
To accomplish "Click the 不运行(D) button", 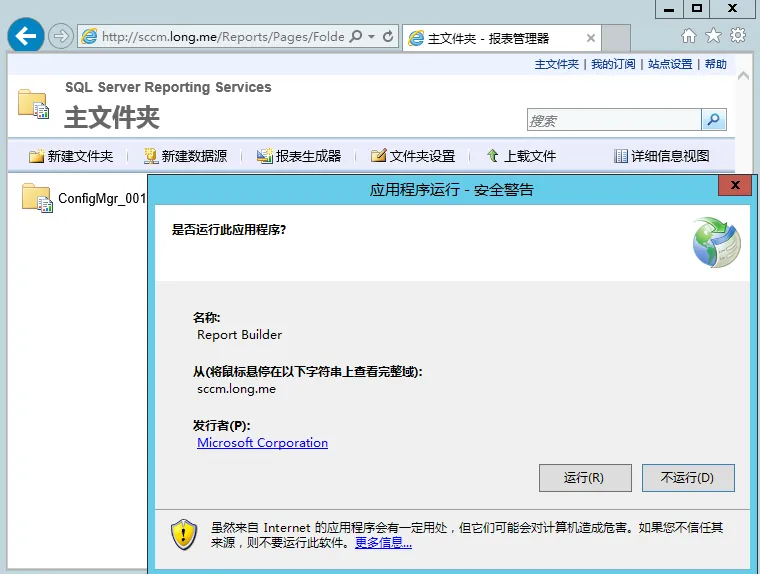I will pyautogui.click(x=688, y=478).
